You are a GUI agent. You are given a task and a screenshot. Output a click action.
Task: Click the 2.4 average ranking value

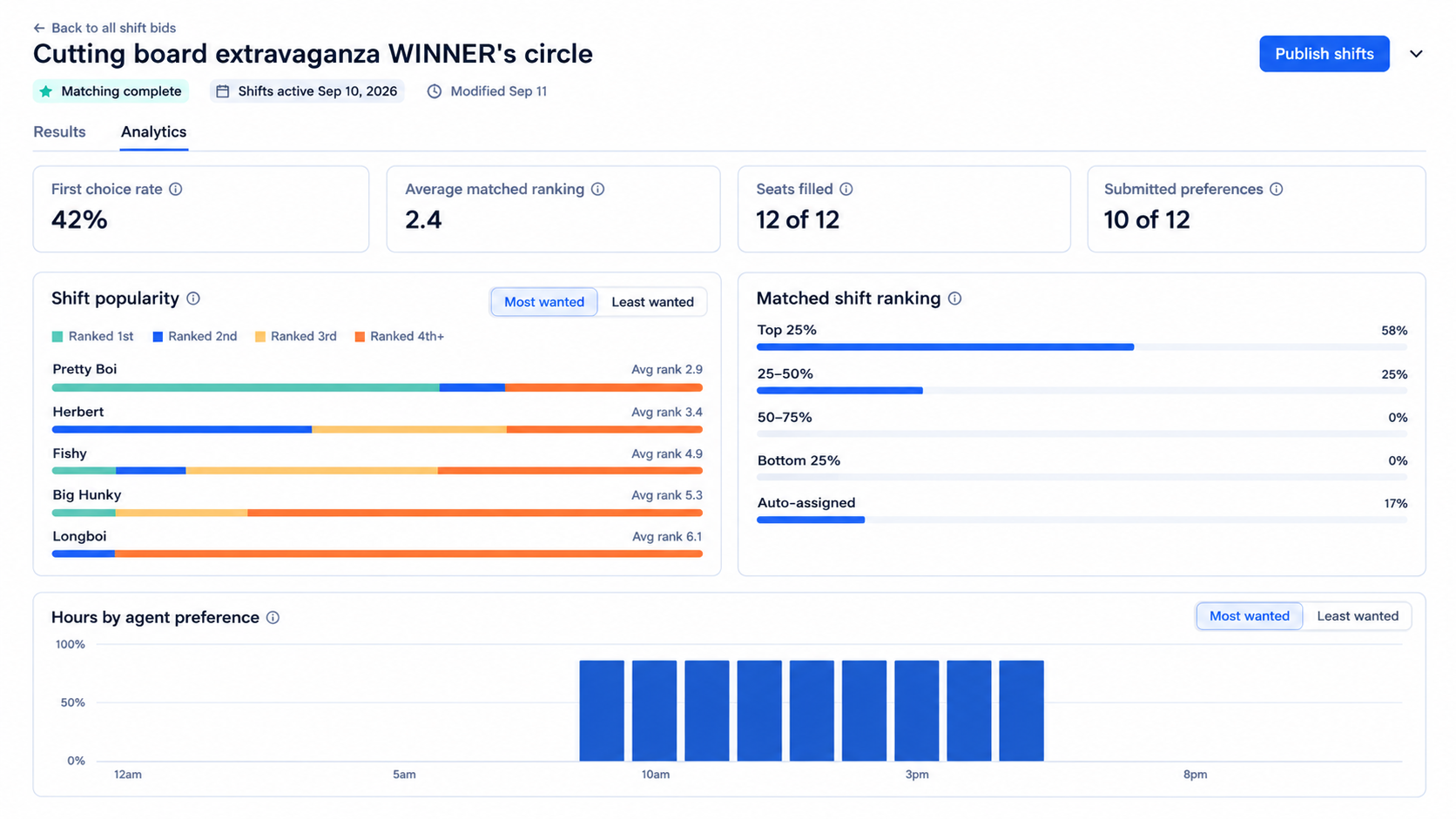click(x=423, y=220)
